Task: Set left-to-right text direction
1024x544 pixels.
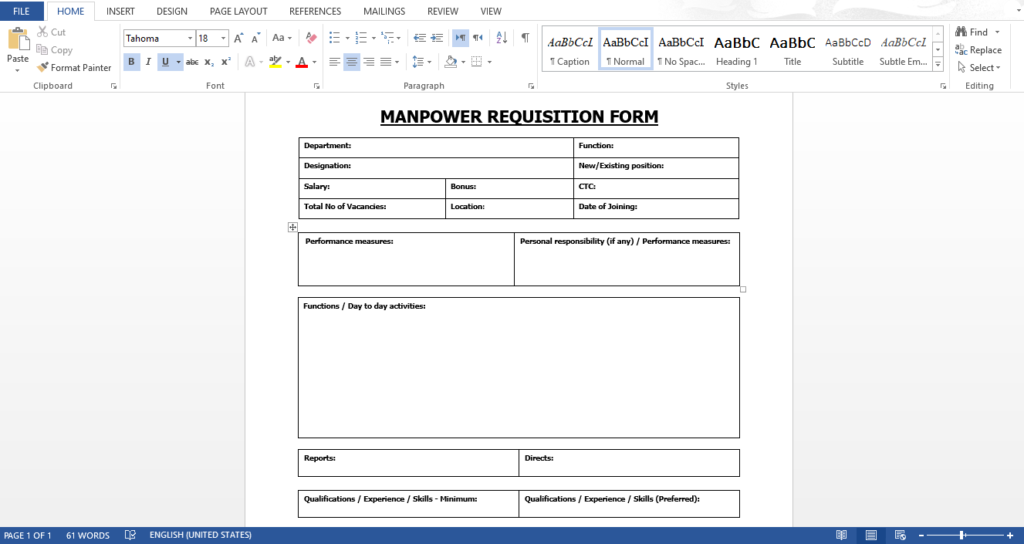Action: pyautogui.click(x=460, y=38)
